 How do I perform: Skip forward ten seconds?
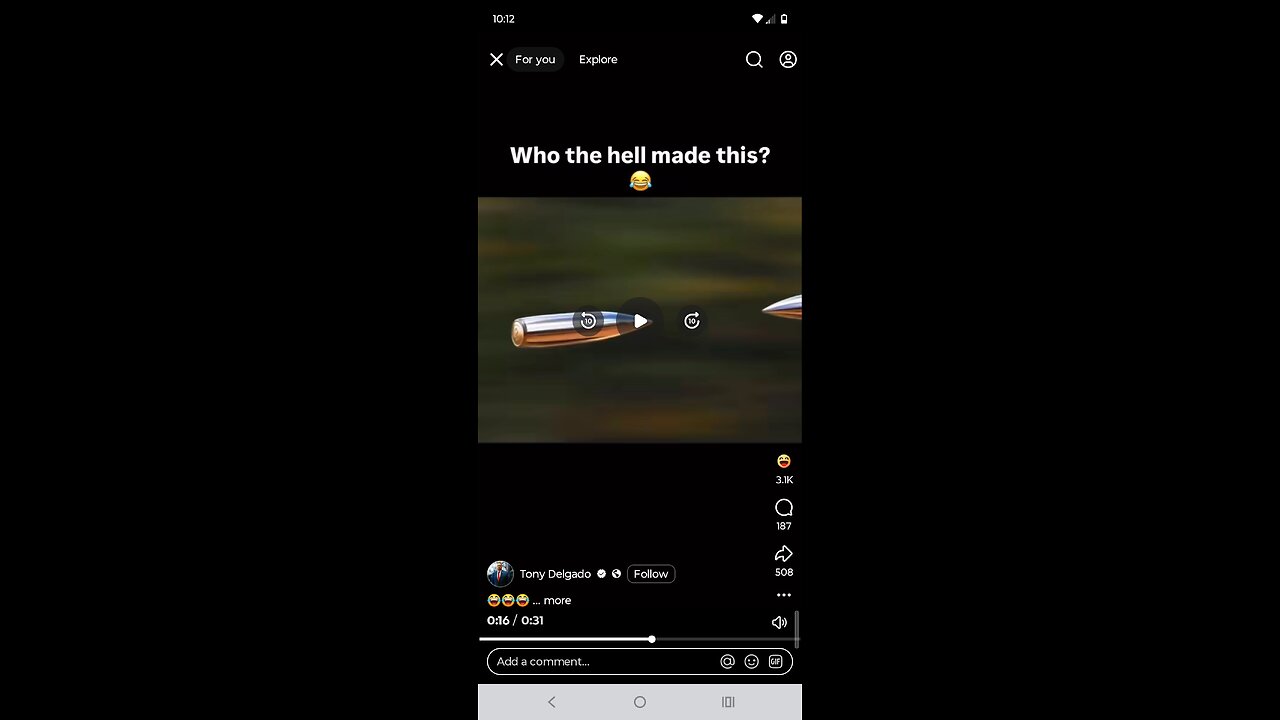pos(692,321)
